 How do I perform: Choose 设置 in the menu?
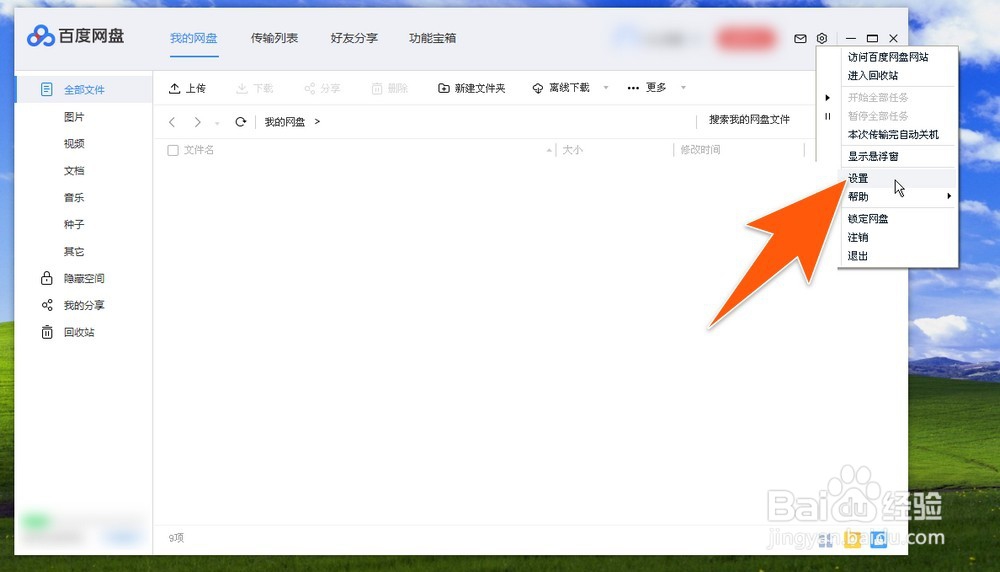pyautogui.click(x=897, y=178)
